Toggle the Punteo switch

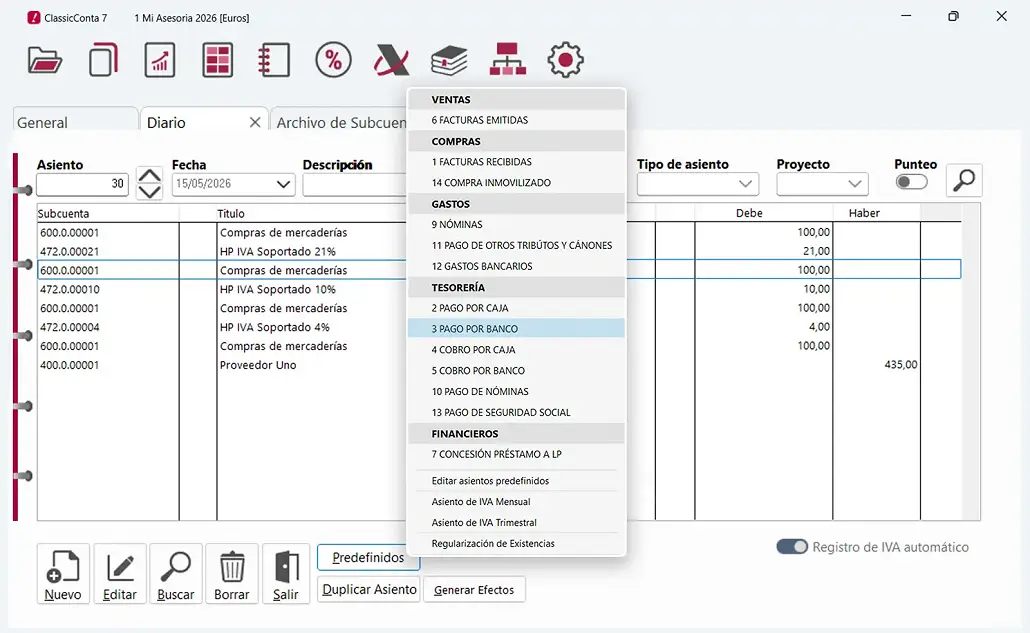pos(911,182)
